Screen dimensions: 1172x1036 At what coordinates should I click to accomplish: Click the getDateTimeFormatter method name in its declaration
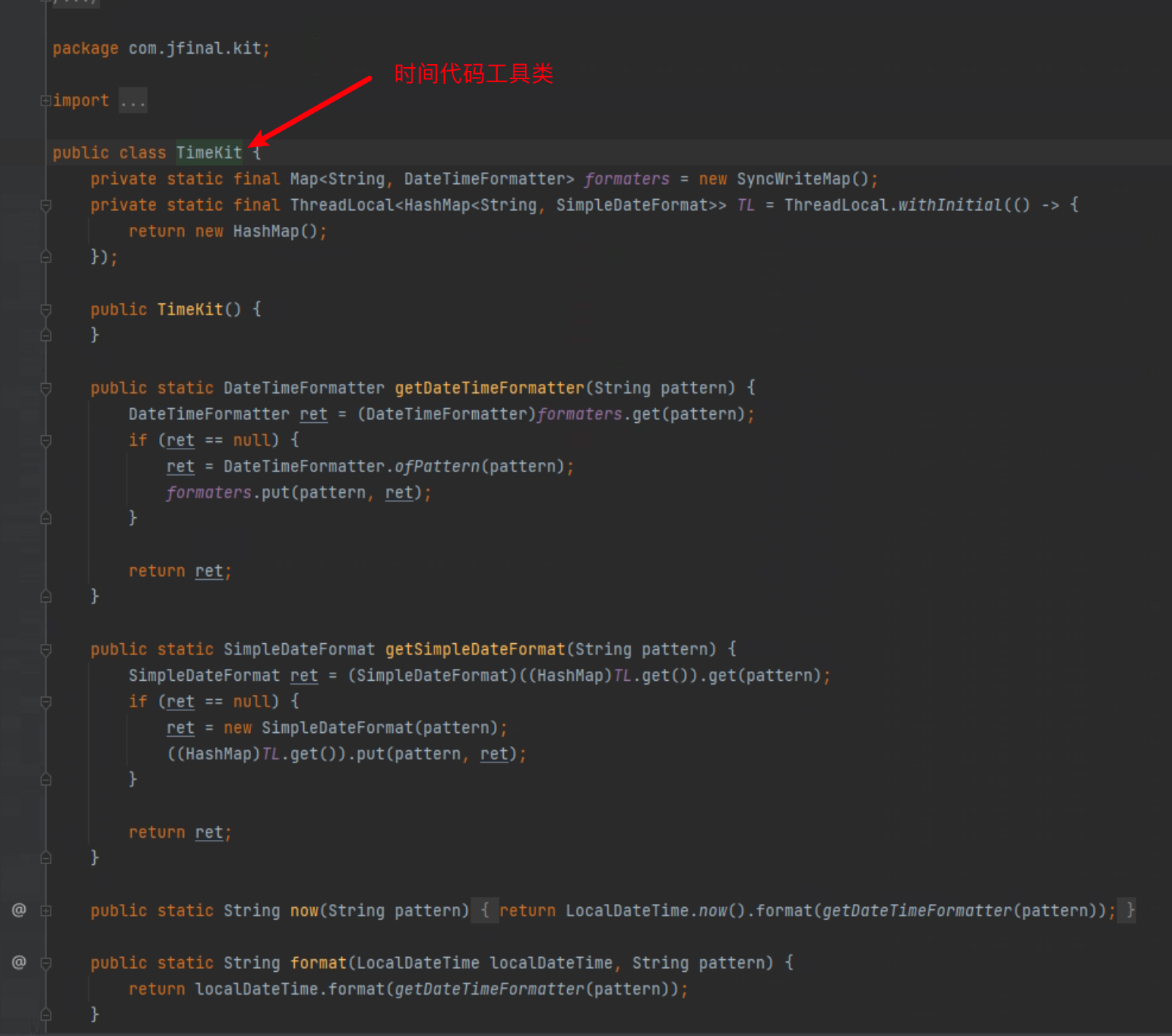[489, 388]
